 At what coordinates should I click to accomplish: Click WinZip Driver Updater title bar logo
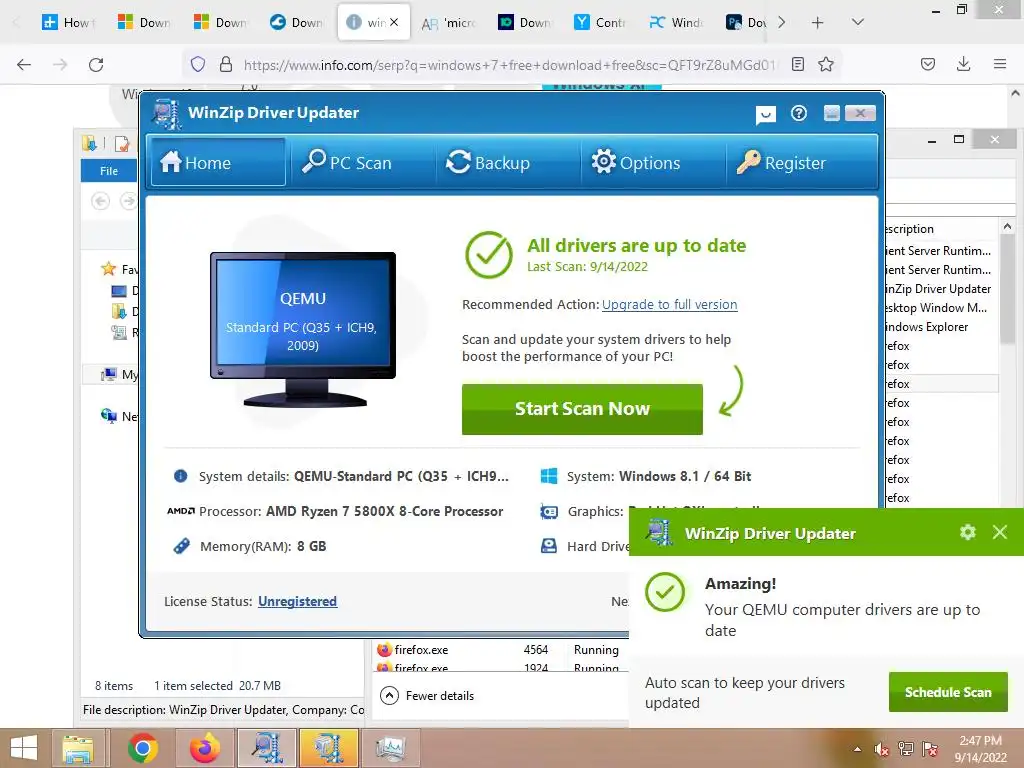point(167,113)
